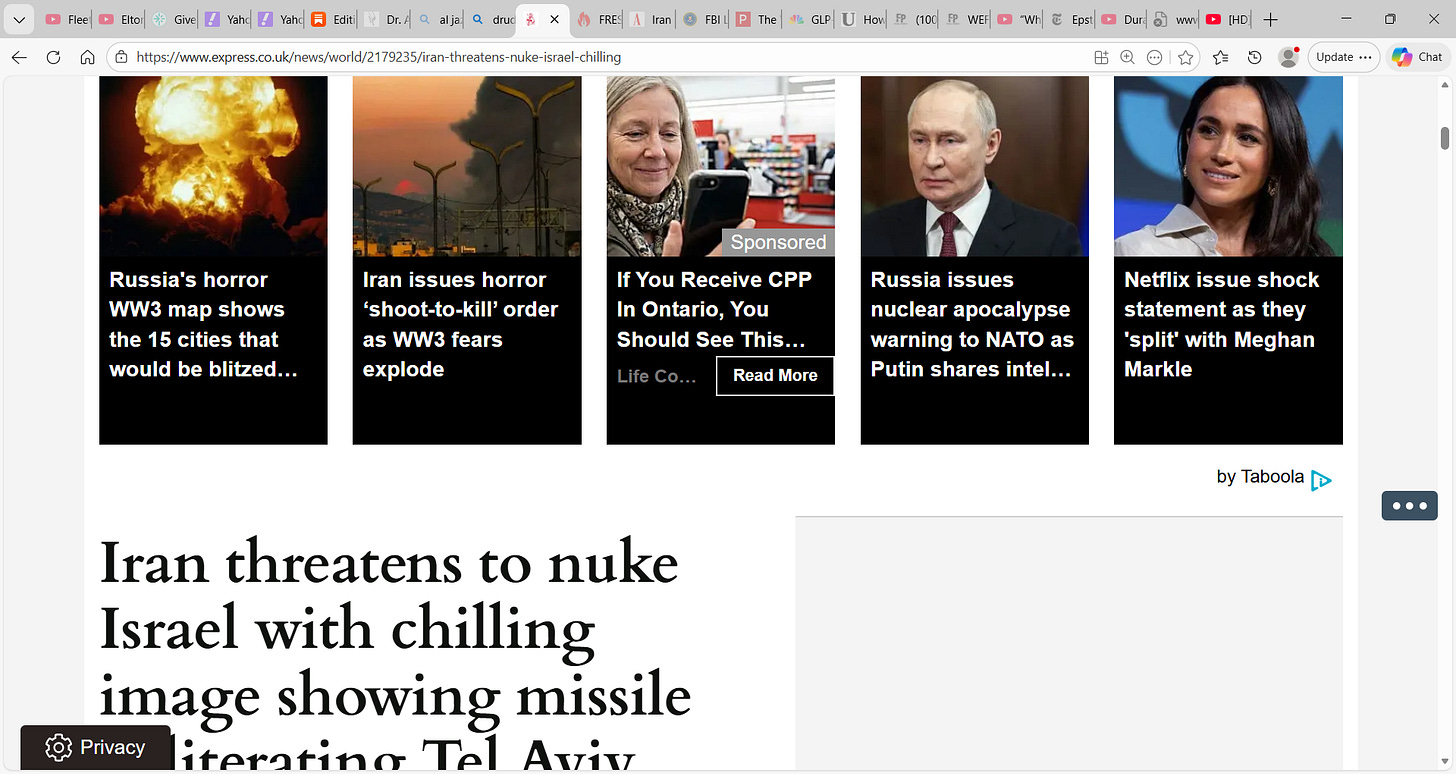The width and height of the screenshot is (1456, 774).
Task: Switch to the '[HD]' YouTube tab
Action: pos(1227,19)
